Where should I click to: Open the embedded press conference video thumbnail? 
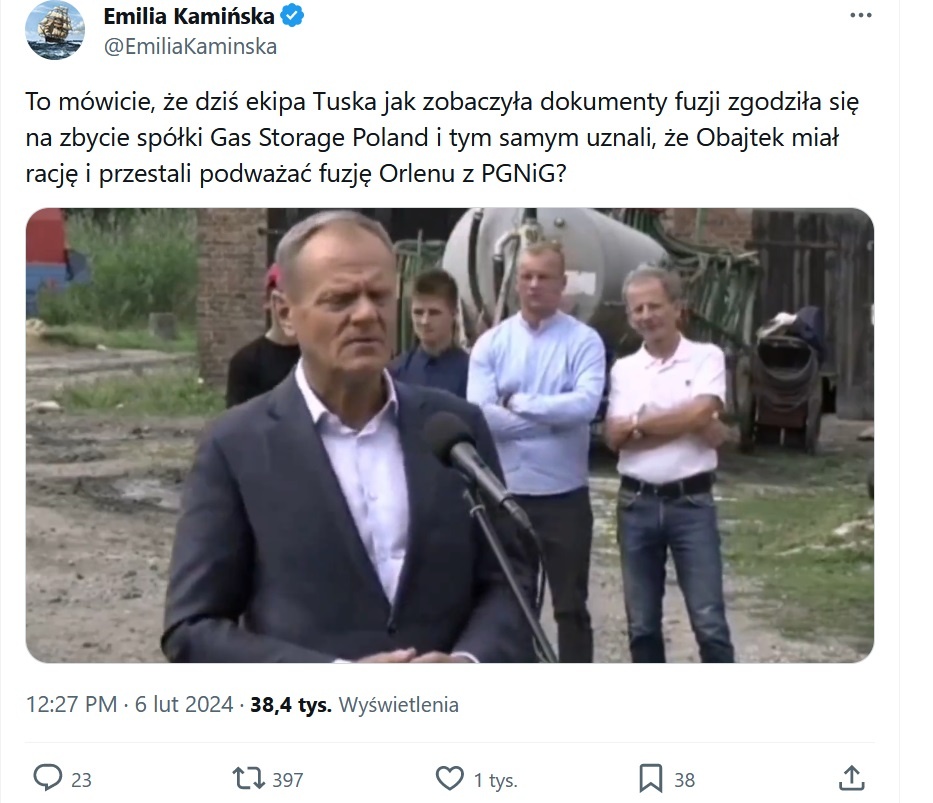(450, 435)
